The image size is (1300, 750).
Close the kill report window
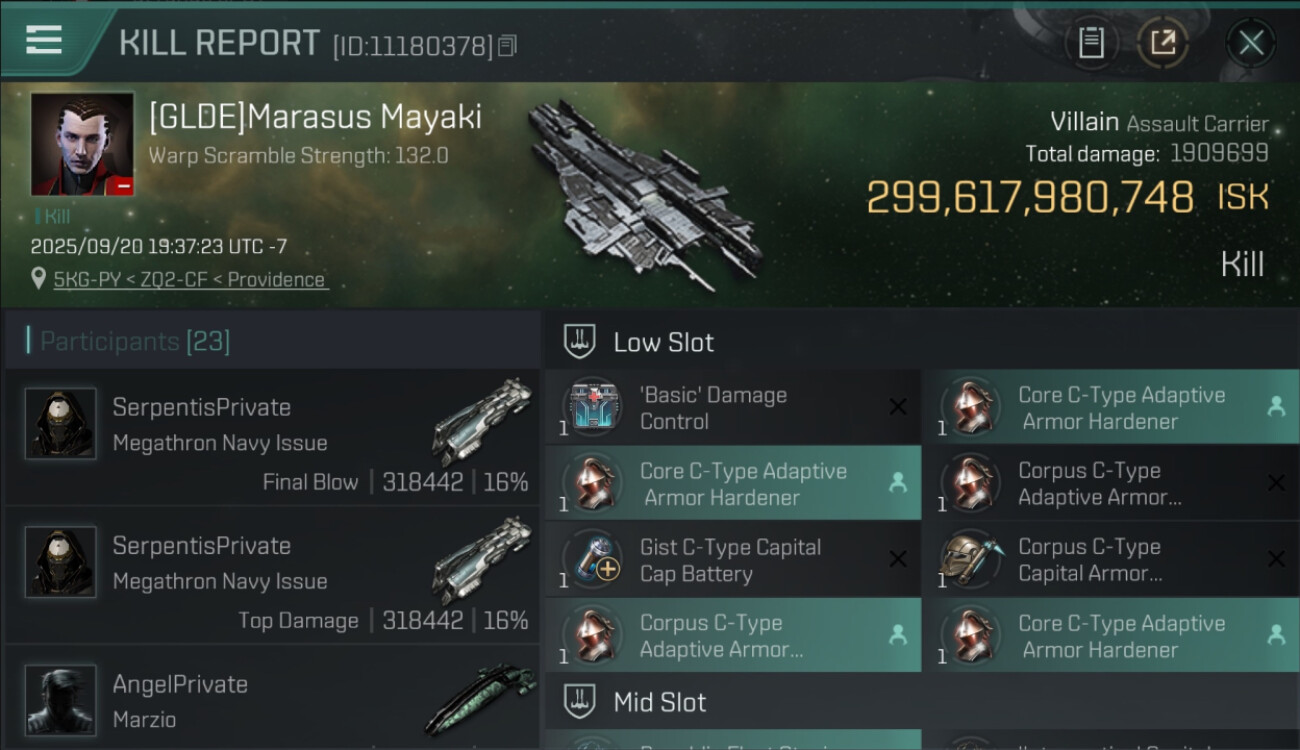pos(1250,43)
